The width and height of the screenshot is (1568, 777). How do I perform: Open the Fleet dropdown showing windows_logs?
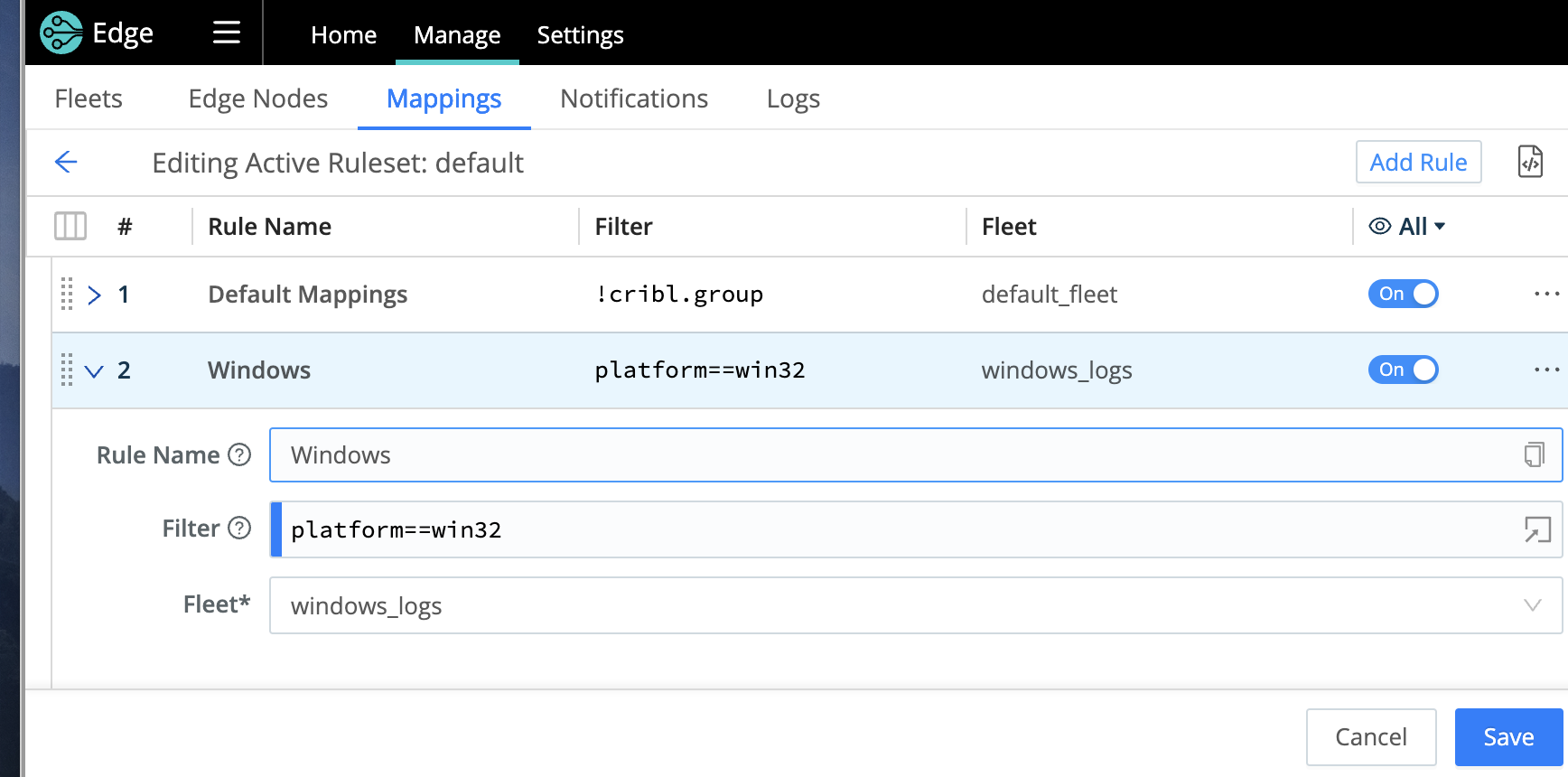tap(915, 605)
